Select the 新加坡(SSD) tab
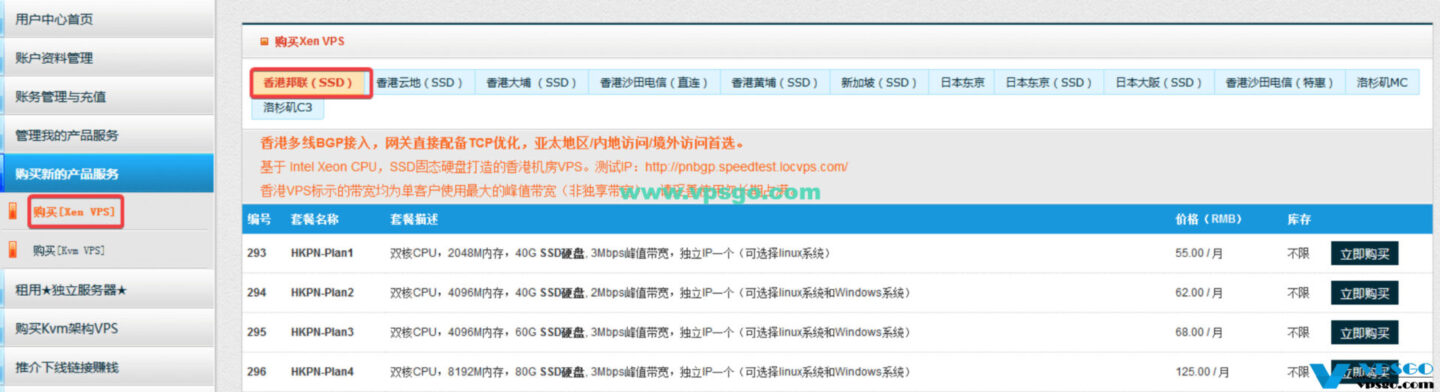The width and height of the screenshot is (1440, 392). [879, 82]
